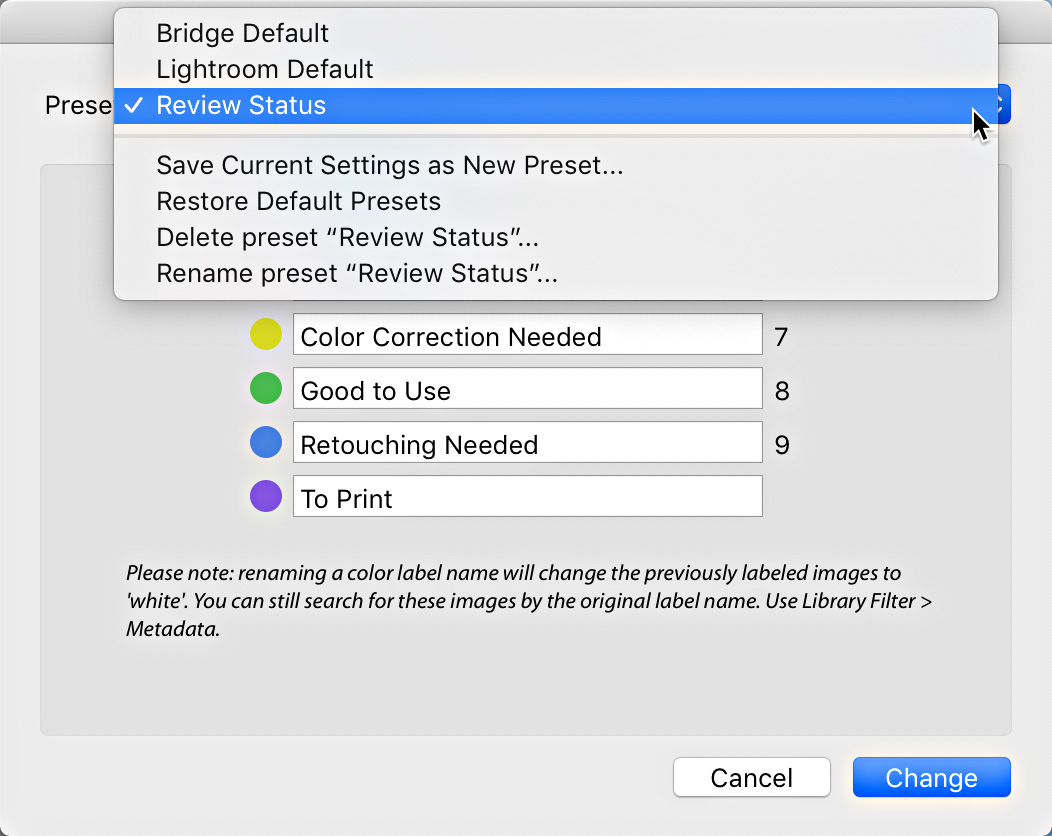
Task: Edit the Retouching Needed label field
Action: tap(527, 442)
